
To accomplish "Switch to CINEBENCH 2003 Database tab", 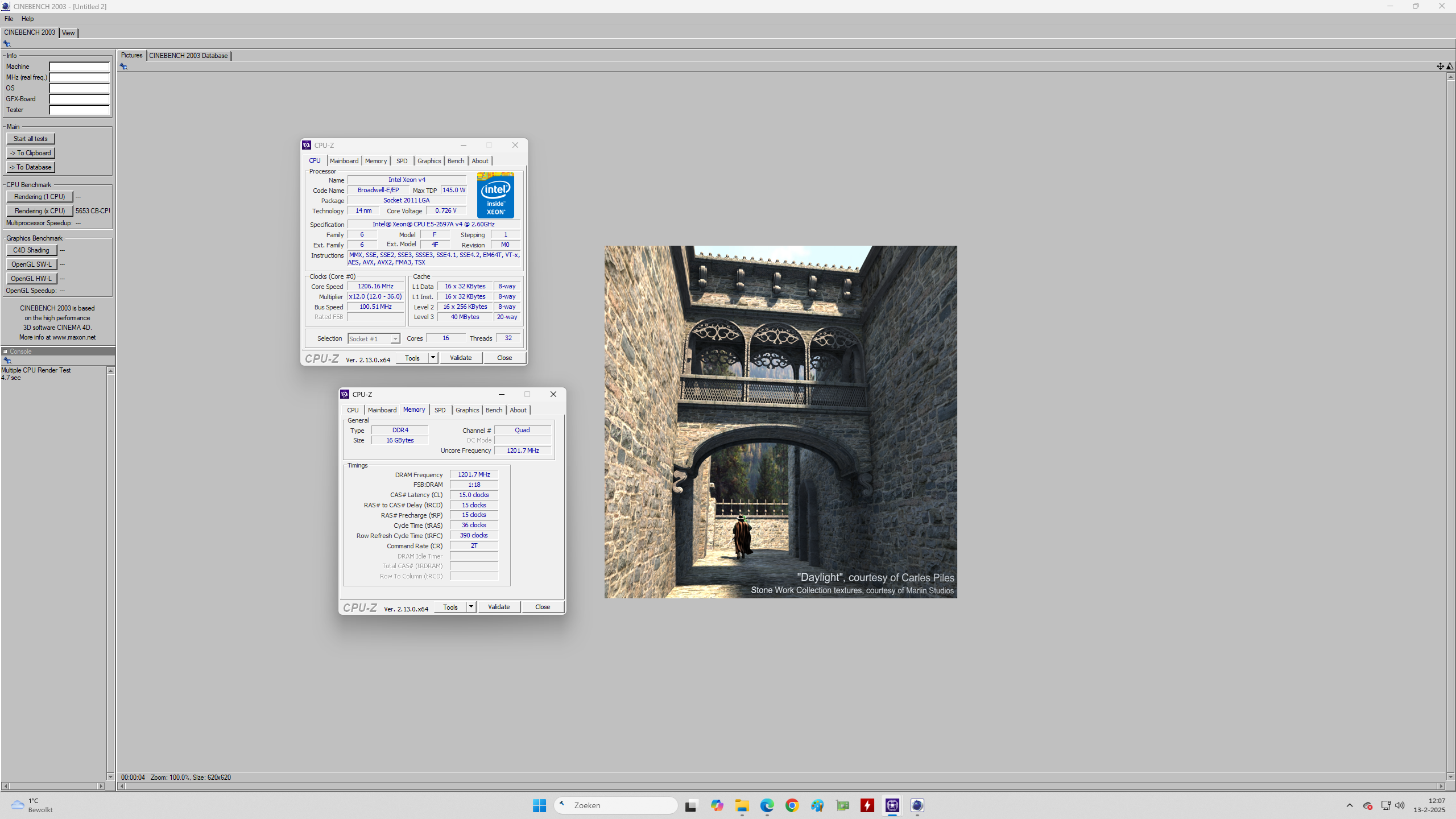I will [x=188, y=56].
